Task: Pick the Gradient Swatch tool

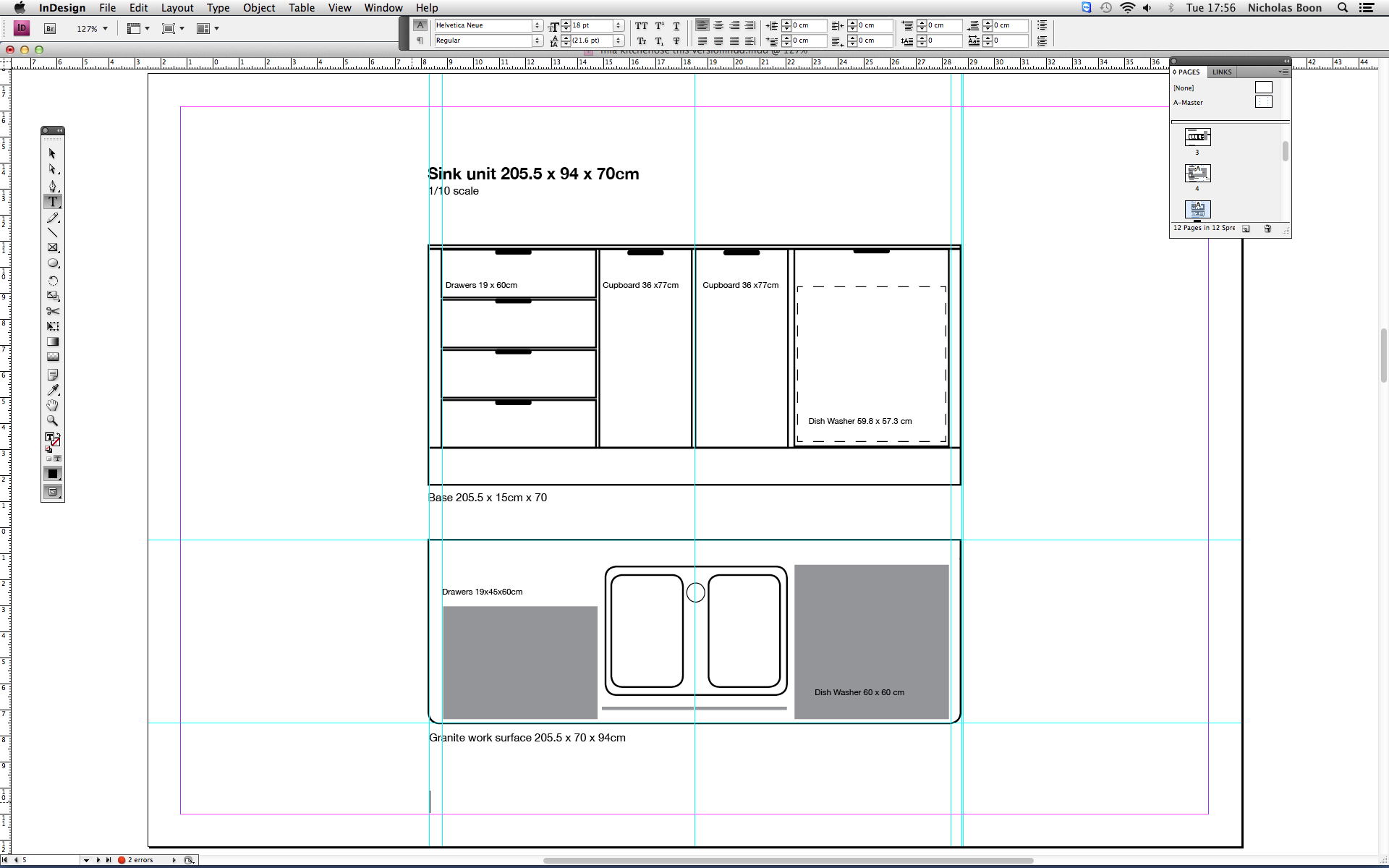Action: pos(52,341)
